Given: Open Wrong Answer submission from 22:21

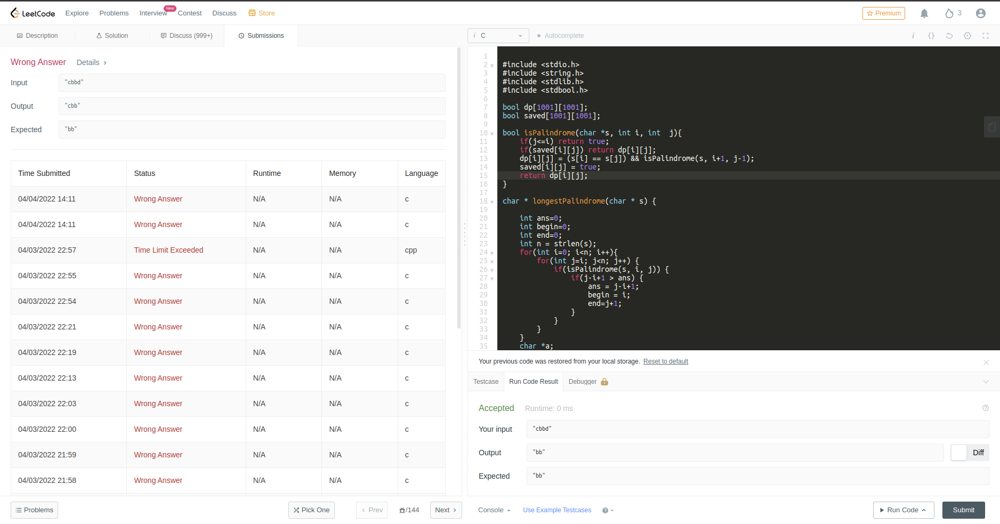Looking at the screenshot, I should (x=158, y=326).
